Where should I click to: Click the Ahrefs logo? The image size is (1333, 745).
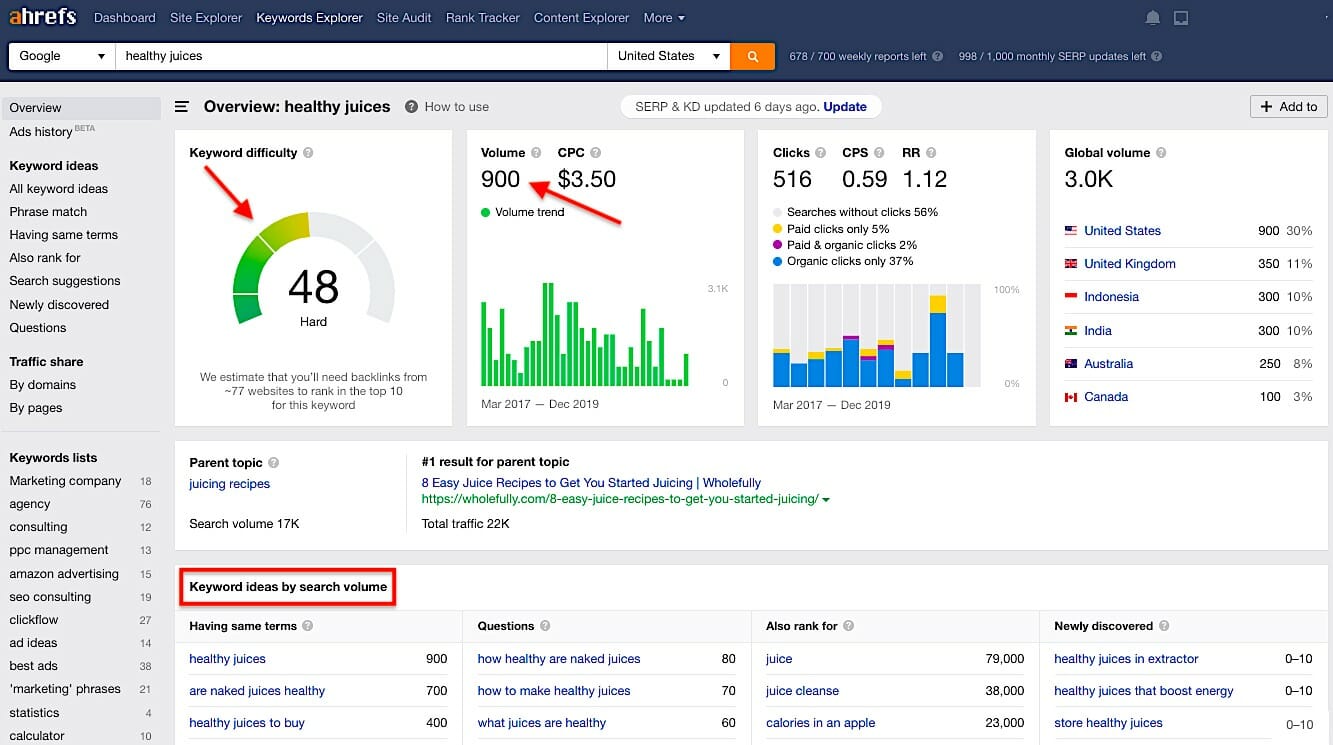(x=43, y=17)
